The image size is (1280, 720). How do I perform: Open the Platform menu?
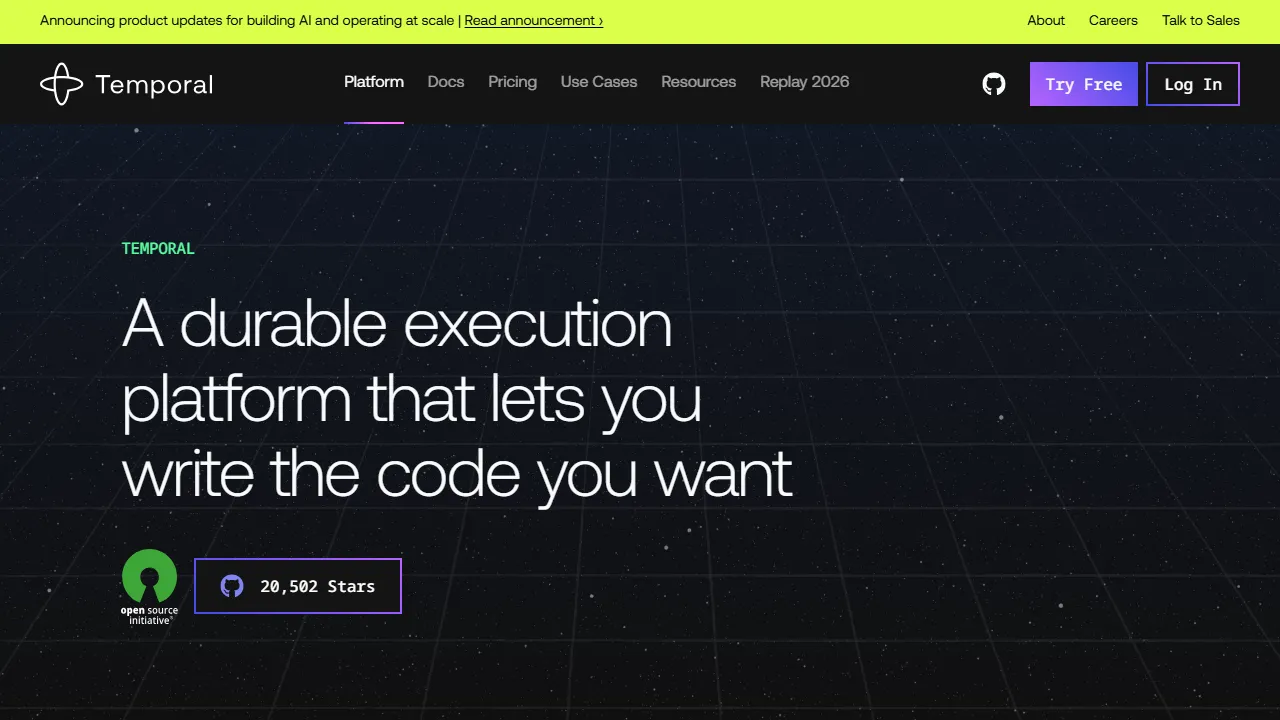coord(374,82)
